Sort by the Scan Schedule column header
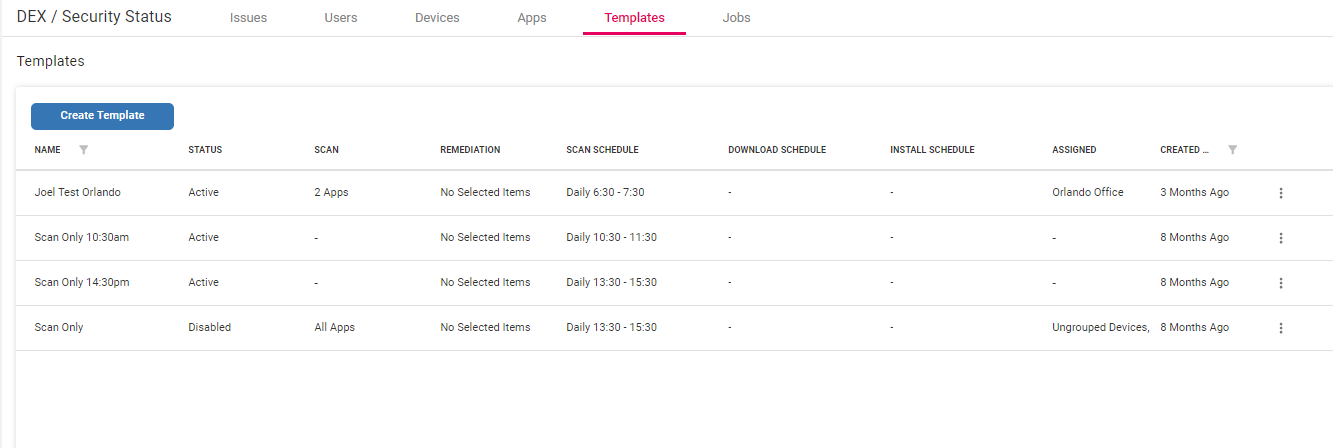This screenshot has width=1333, height=448. click(x=602, y=150)
